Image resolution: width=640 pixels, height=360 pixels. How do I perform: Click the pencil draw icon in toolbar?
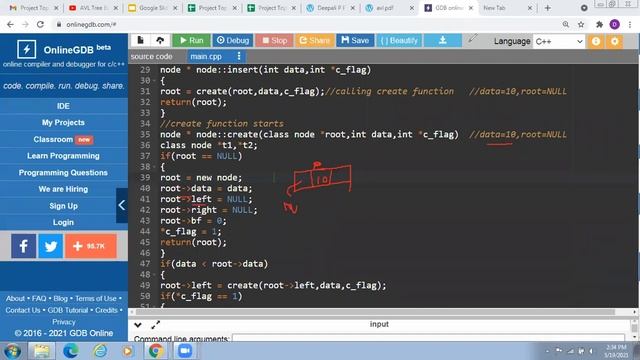[473, 39]
